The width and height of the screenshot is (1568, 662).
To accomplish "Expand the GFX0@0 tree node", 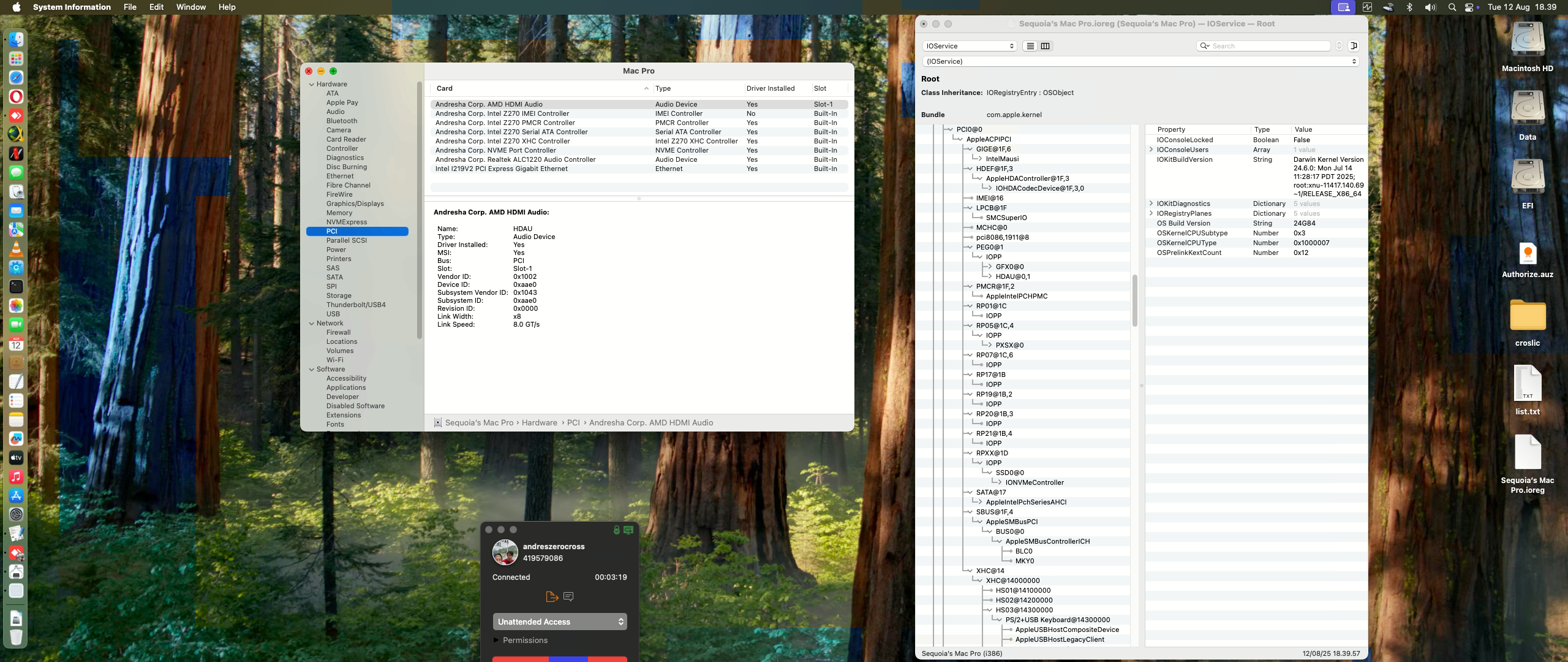I will coord(989,267).
